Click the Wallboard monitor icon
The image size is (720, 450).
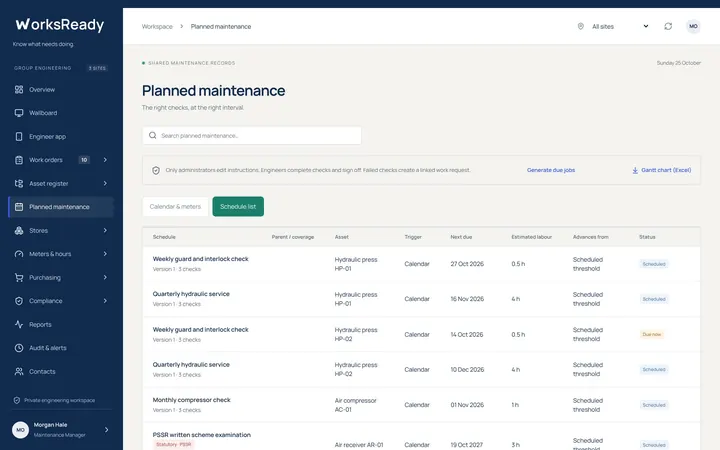[x=19, y=113]
